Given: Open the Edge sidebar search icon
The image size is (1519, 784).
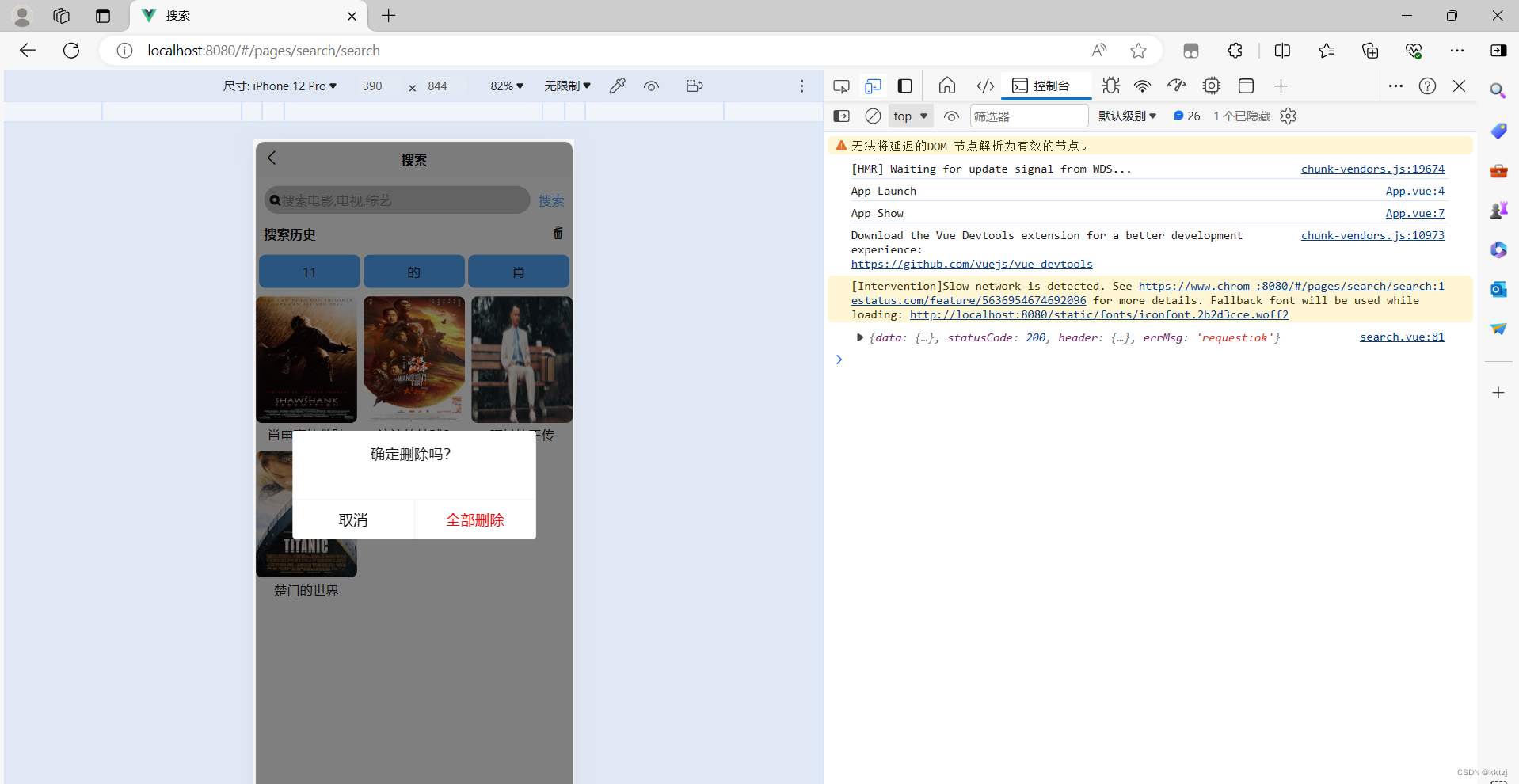Looking at the screenshot, I should [1498, 90].
